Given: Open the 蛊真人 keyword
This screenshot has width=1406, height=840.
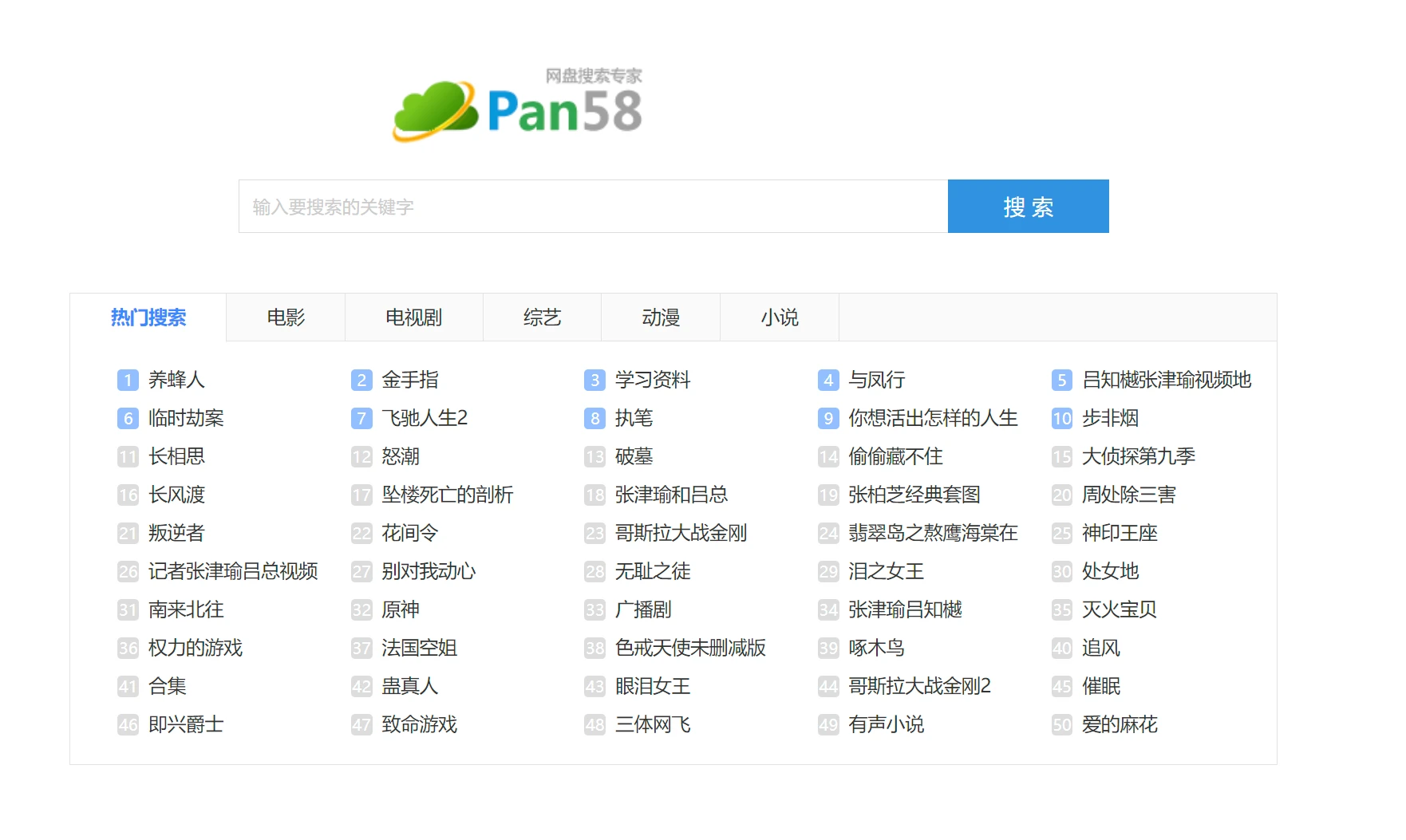Looking at the screenshot, I should [x=410, y=686].
